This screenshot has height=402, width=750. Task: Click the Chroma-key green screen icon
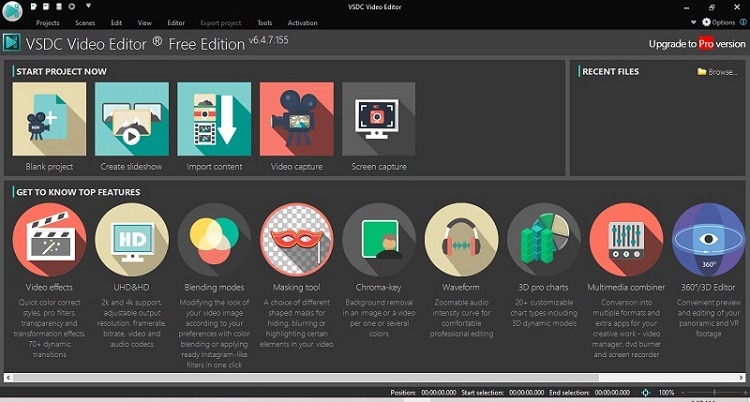coord(379,239)
